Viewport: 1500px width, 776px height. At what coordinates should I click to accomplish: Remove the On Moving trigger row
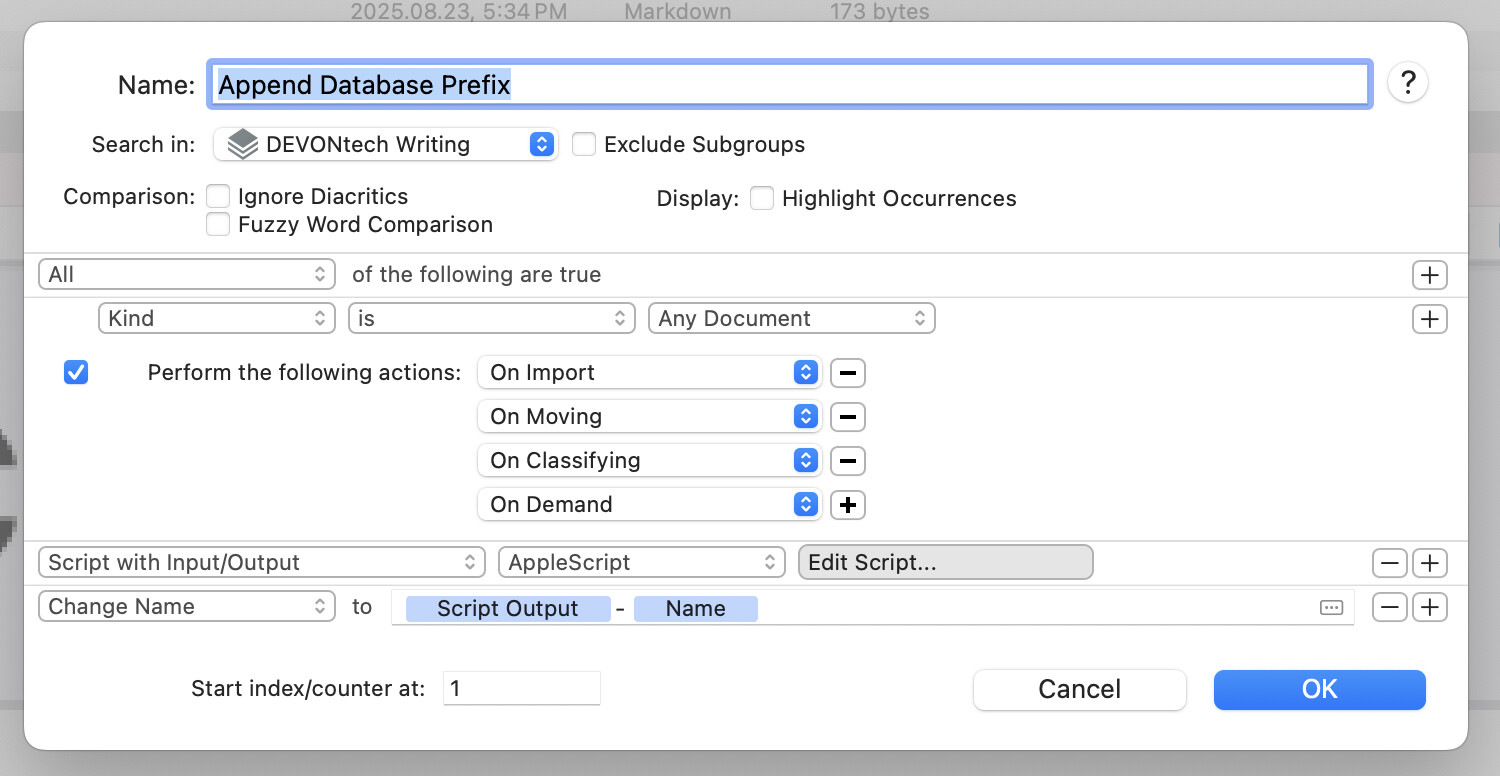pyautogui.click(x=848, y=417)
